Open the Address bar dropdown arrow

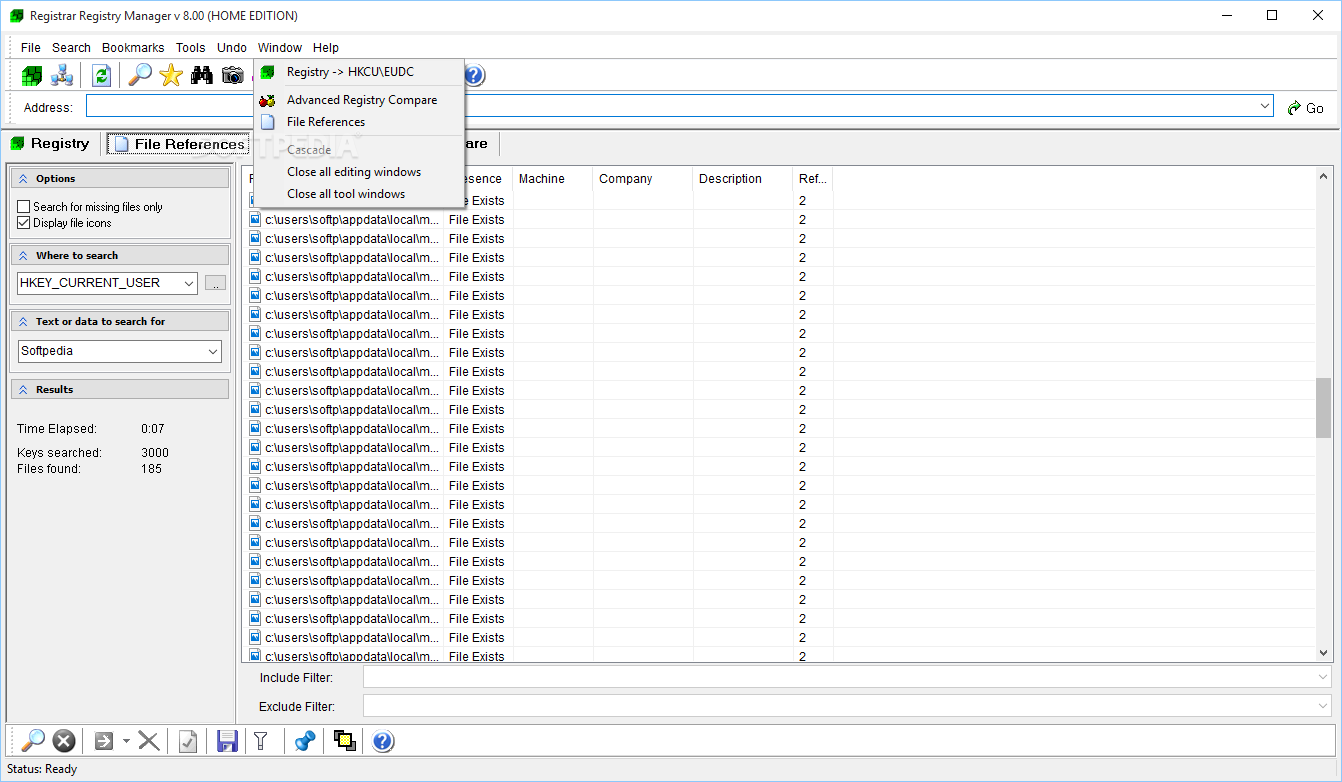point(1265,106)
